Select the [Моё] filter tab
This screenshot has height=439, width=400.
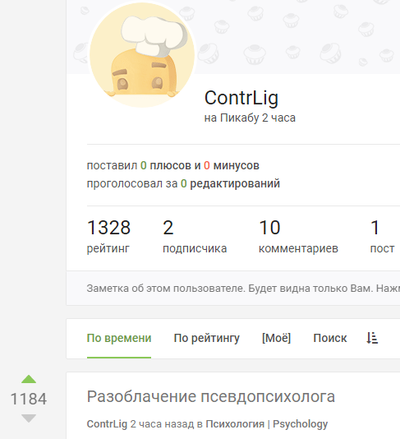(276, 338)
